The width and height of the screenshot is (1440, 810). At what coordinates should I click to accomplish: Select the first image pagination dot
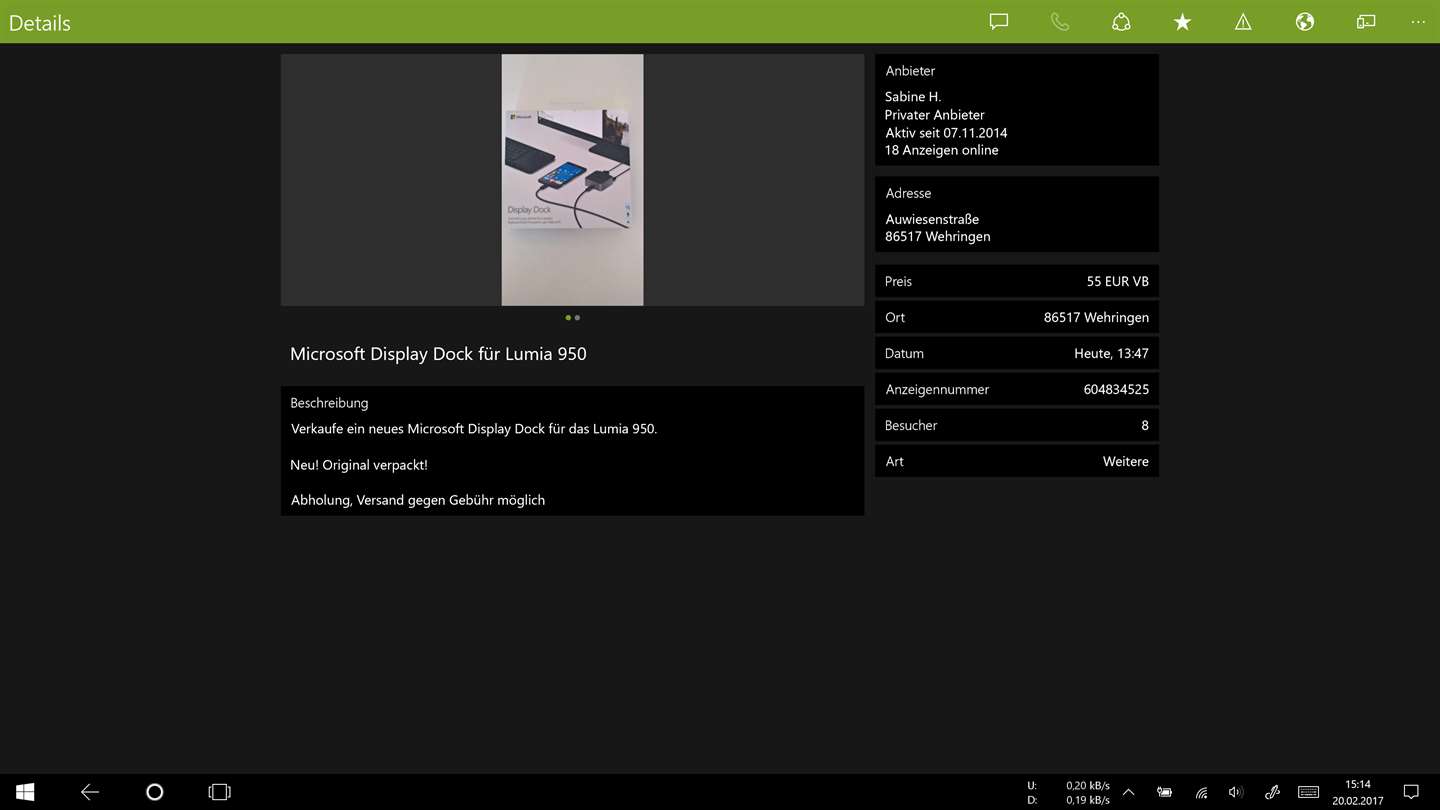tap(568, 318)
